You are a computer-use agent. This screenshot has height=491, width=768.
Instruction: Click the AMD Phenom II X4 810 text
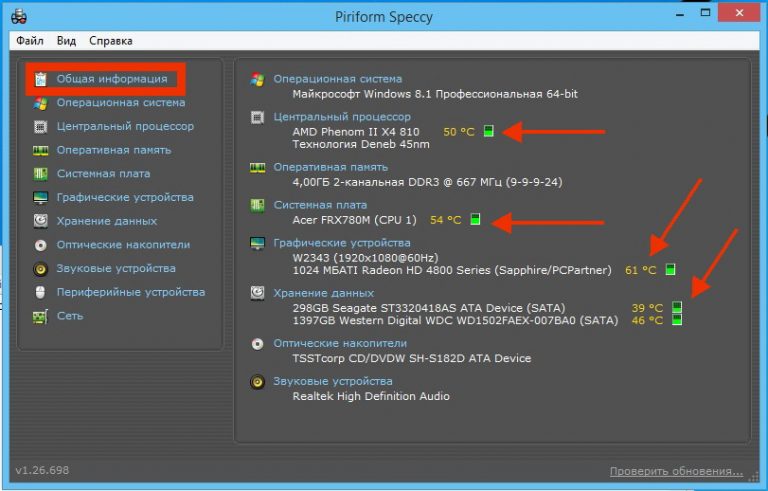tap(356, 132)
